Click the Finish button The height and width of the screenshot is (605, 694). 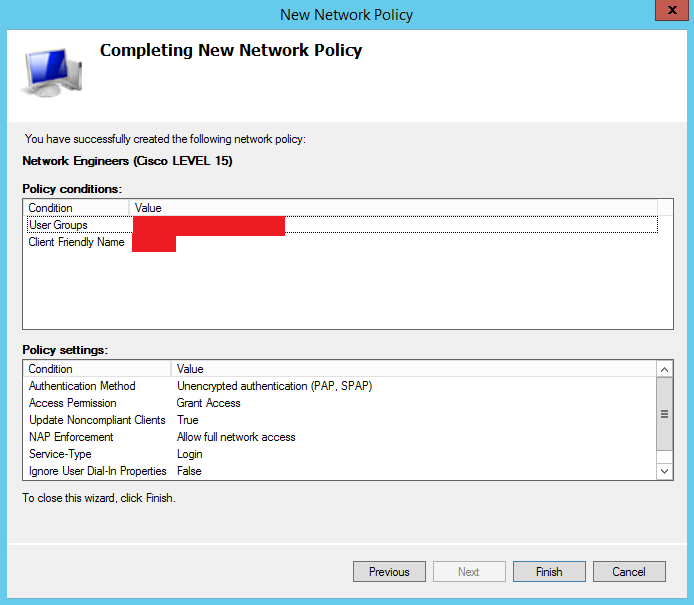pos(549,572)
